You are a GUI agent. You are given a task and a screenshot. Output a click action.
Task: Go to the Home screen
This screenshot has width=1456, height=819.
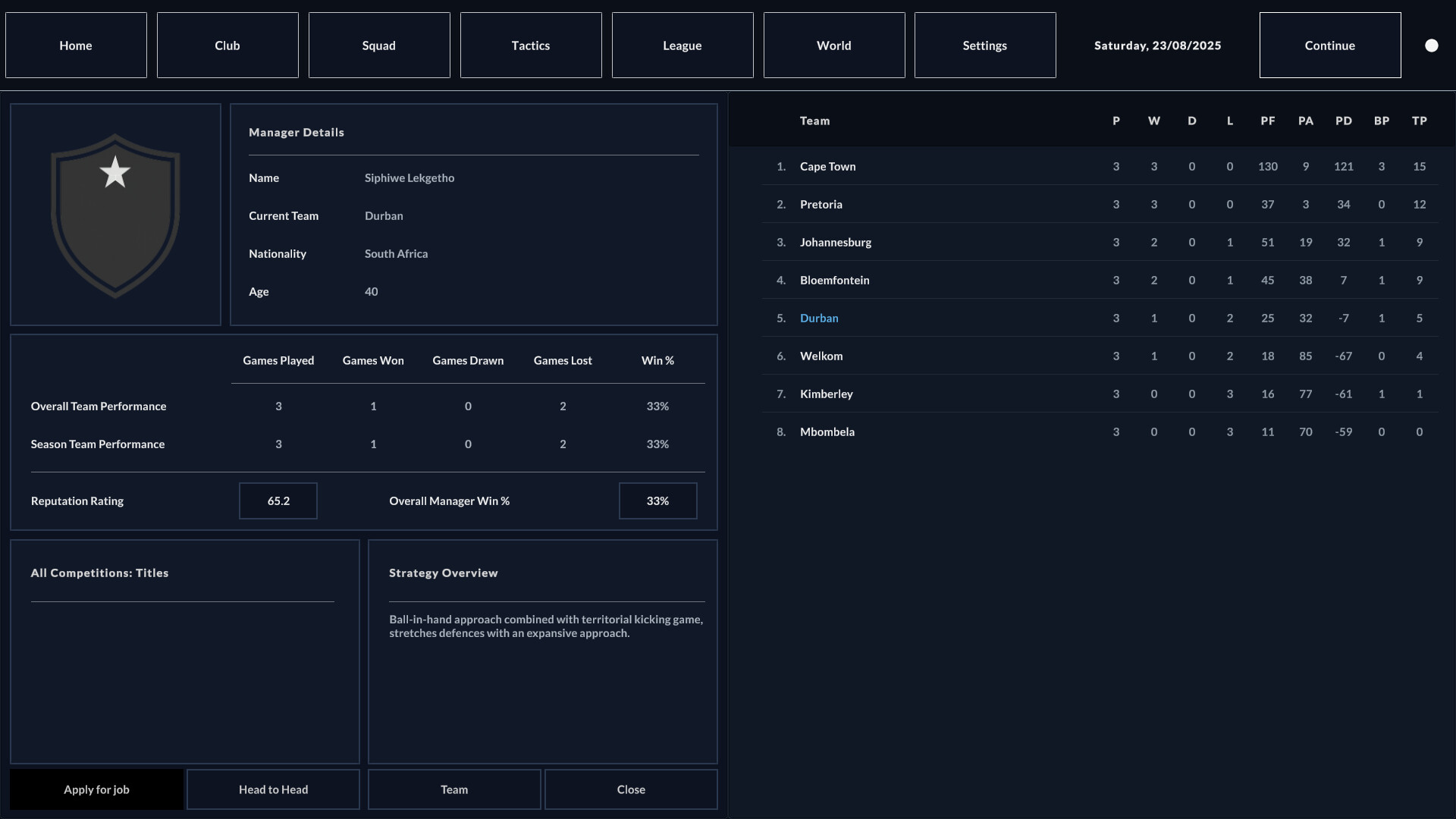coord(75,45)
